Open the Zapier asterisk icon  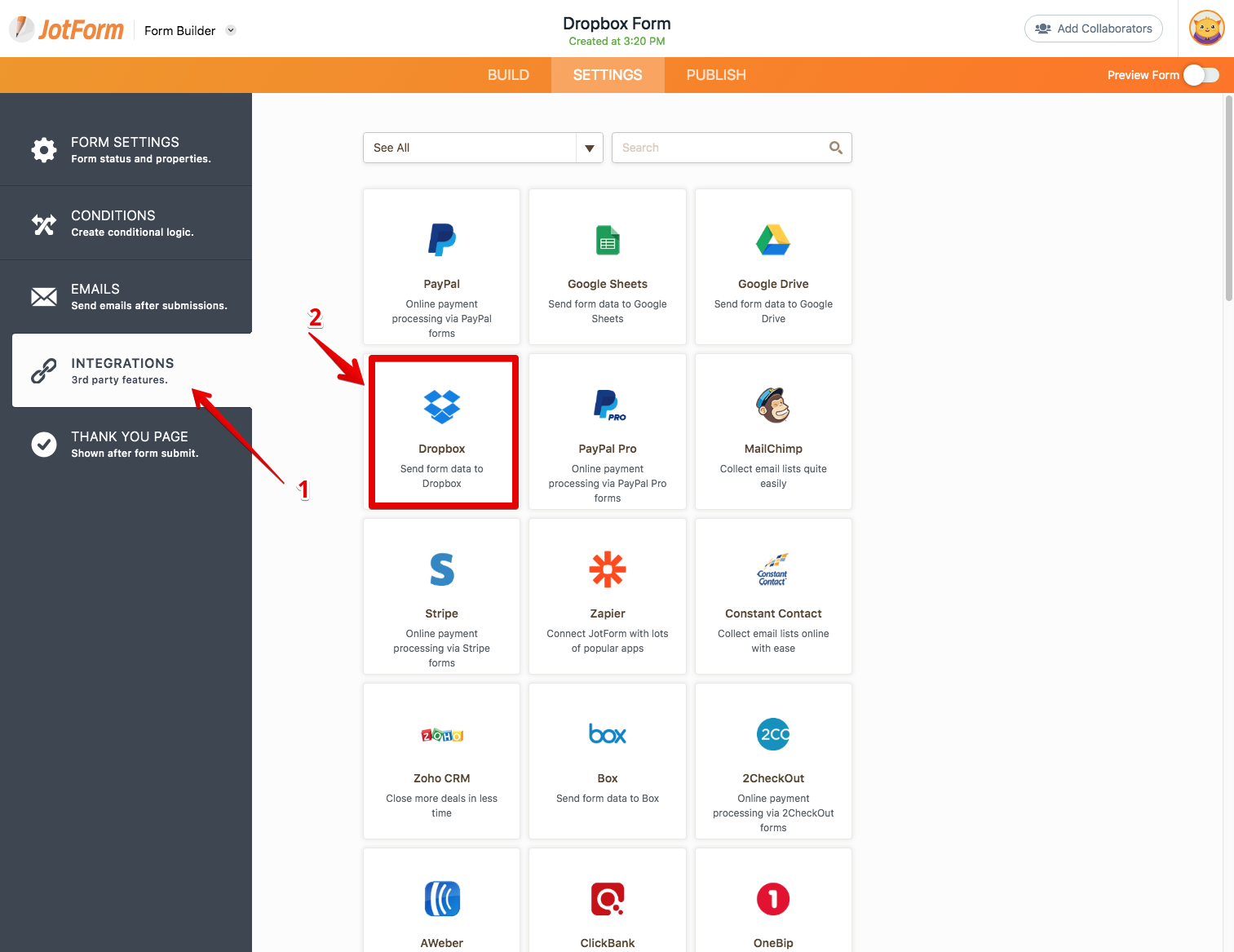(608, 569)
